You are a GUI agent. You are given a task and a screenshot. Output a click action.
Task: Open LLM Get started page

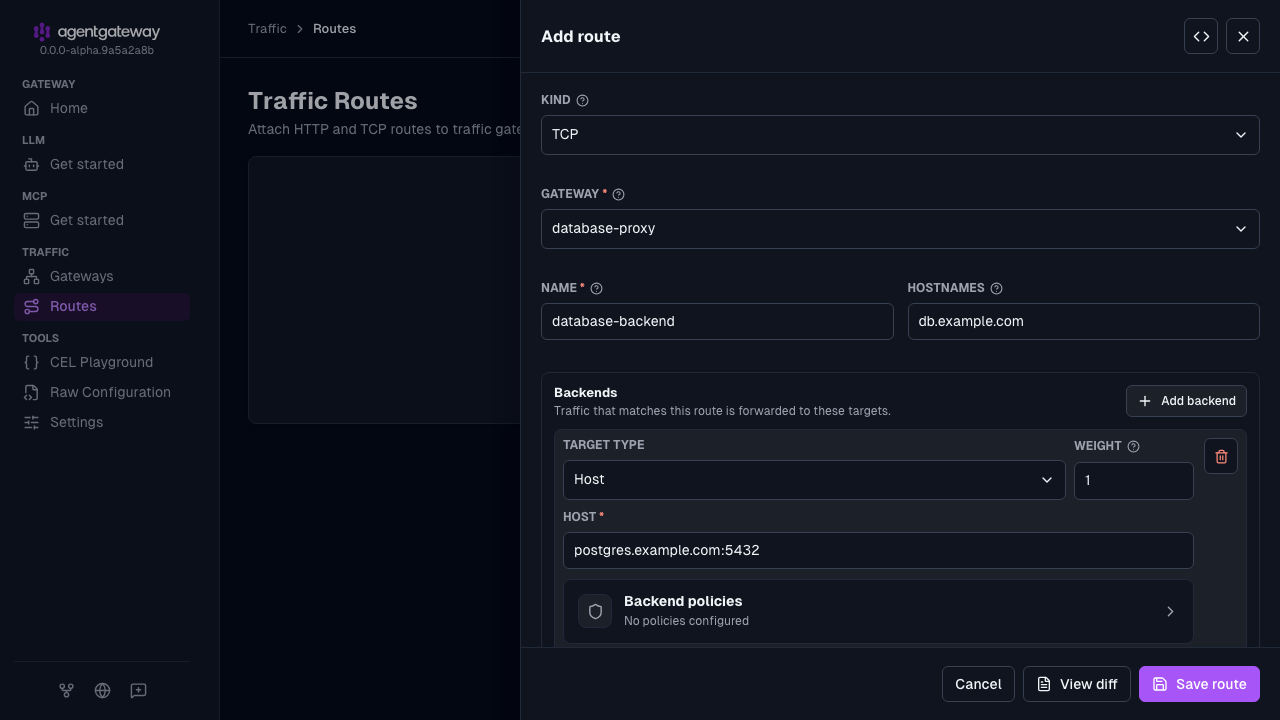click(x=101, y=164)
